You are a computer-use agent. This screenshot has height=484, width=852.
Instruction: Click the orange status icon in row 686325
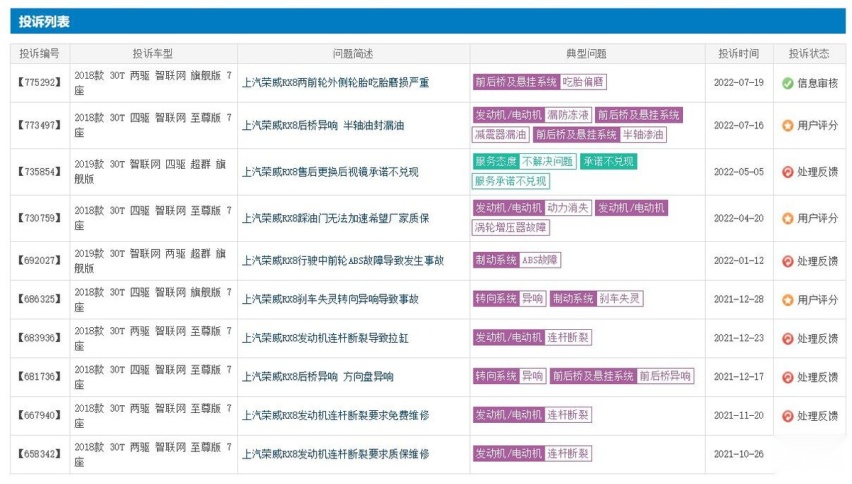[x=787, y=300]
